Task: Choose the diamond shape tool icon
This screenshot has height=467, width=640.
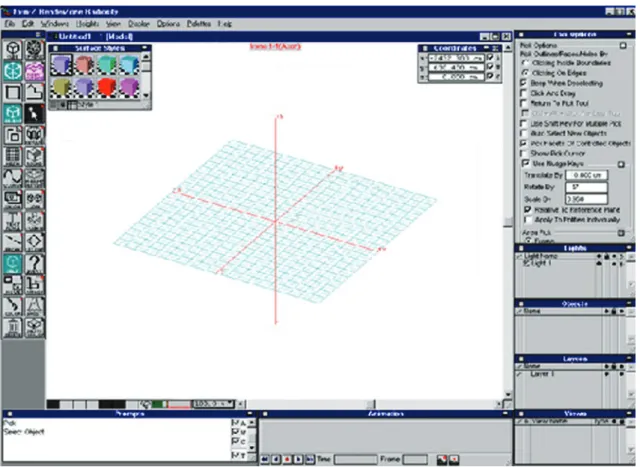Action: pos(34,242)
